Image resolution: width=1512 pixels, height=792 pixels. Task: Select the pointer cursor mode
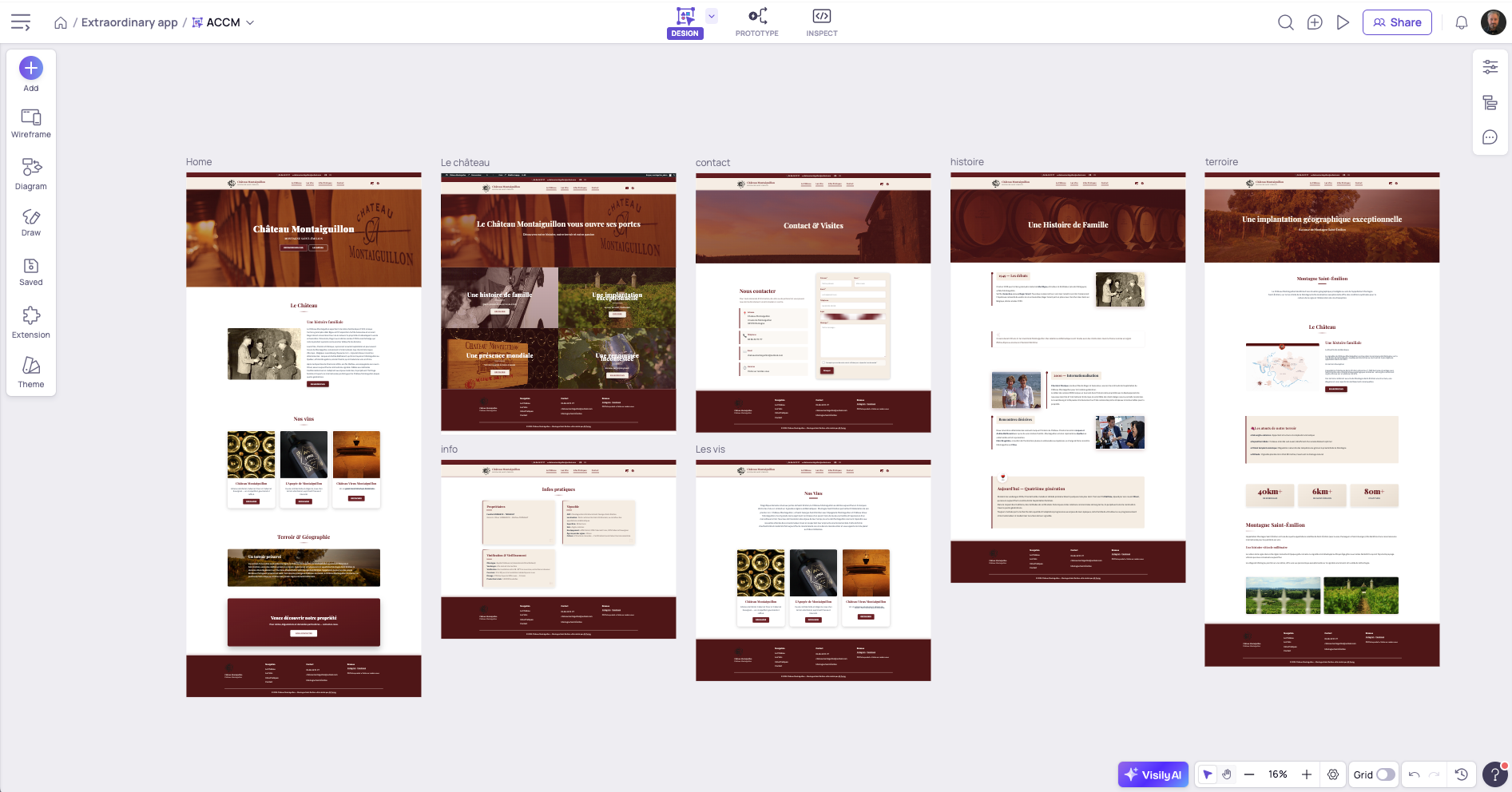1208,774
